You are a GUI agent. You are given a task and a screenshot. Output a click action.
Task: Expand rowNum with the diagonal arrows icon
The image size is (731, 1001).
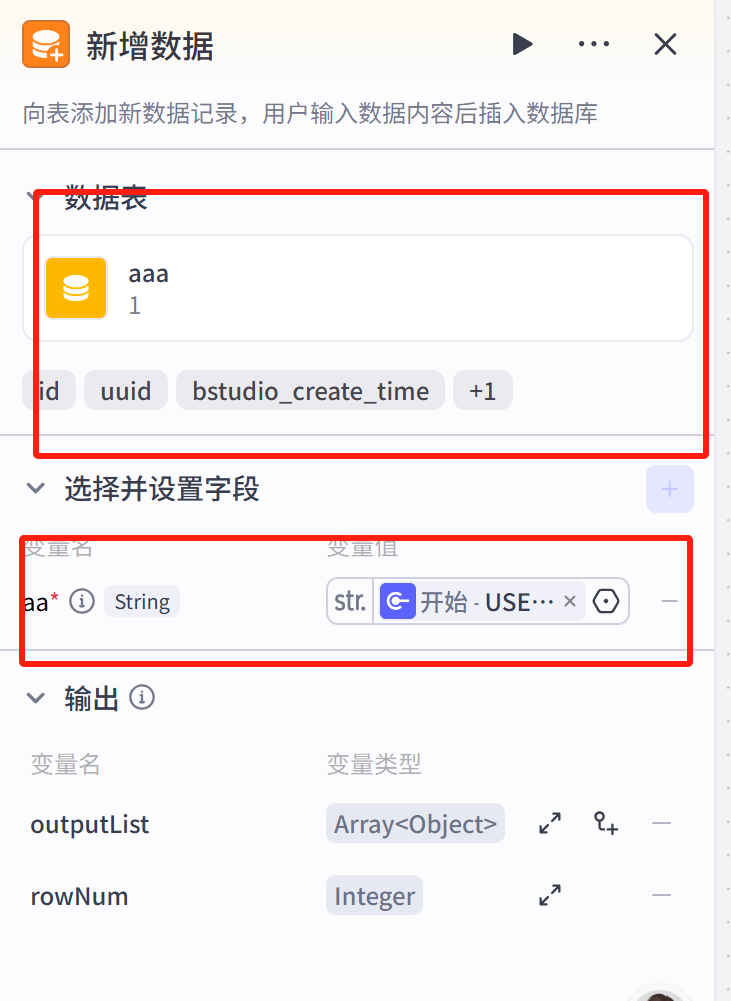pos(549,895)
